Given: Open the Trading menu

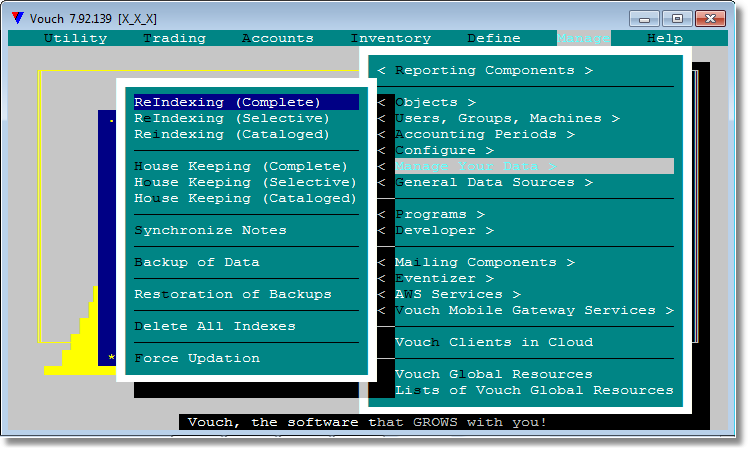Looking at the screenshot, I should pyautogui.click(x=175, y=38).
